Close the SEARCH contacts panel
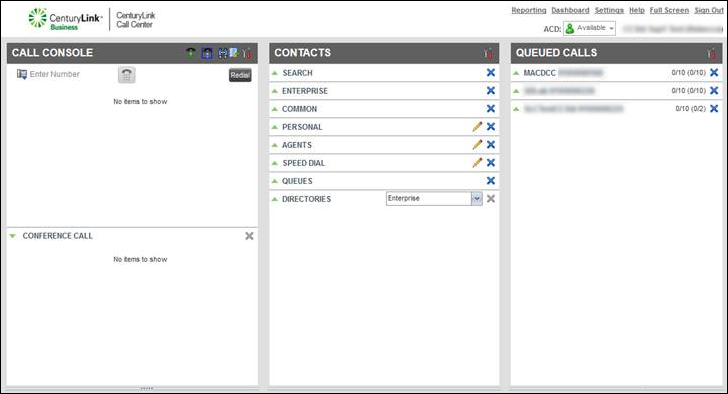Viewport: 728px width, 394px height. pyautogui.click(x=491, y=72)
